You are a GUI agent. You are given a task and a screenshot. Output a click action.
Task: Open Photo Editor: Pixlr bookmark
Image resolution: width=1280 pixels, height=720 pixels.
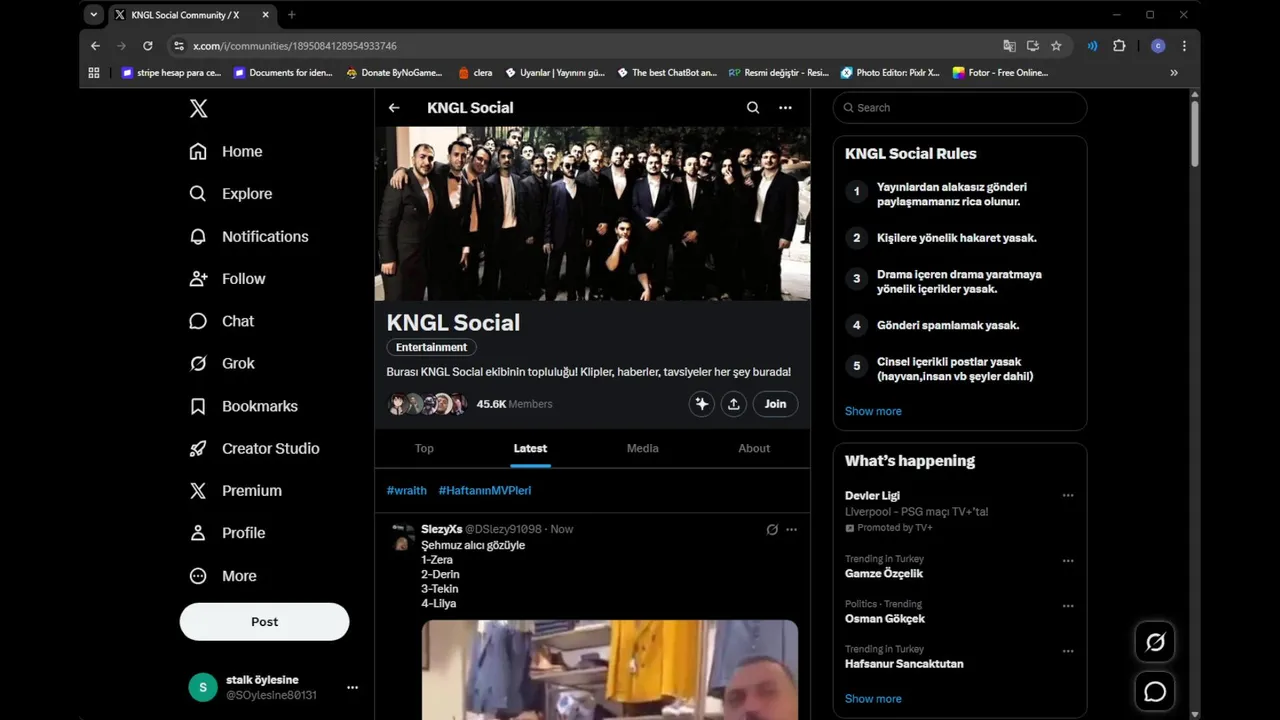tap(890, 72)
